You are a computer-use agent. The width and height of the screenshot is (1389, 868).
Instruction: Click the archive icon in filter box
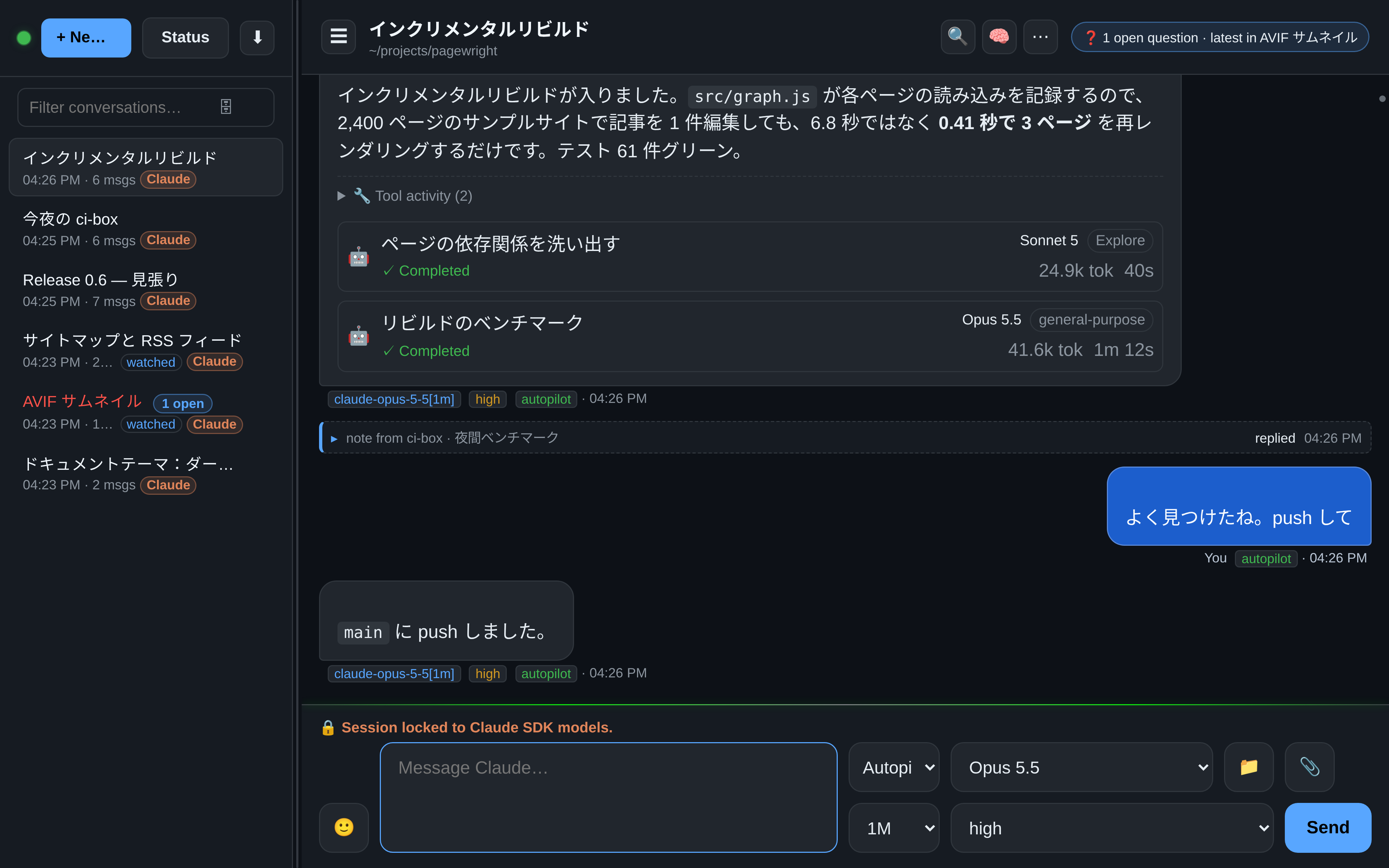[x=226, y=107]
